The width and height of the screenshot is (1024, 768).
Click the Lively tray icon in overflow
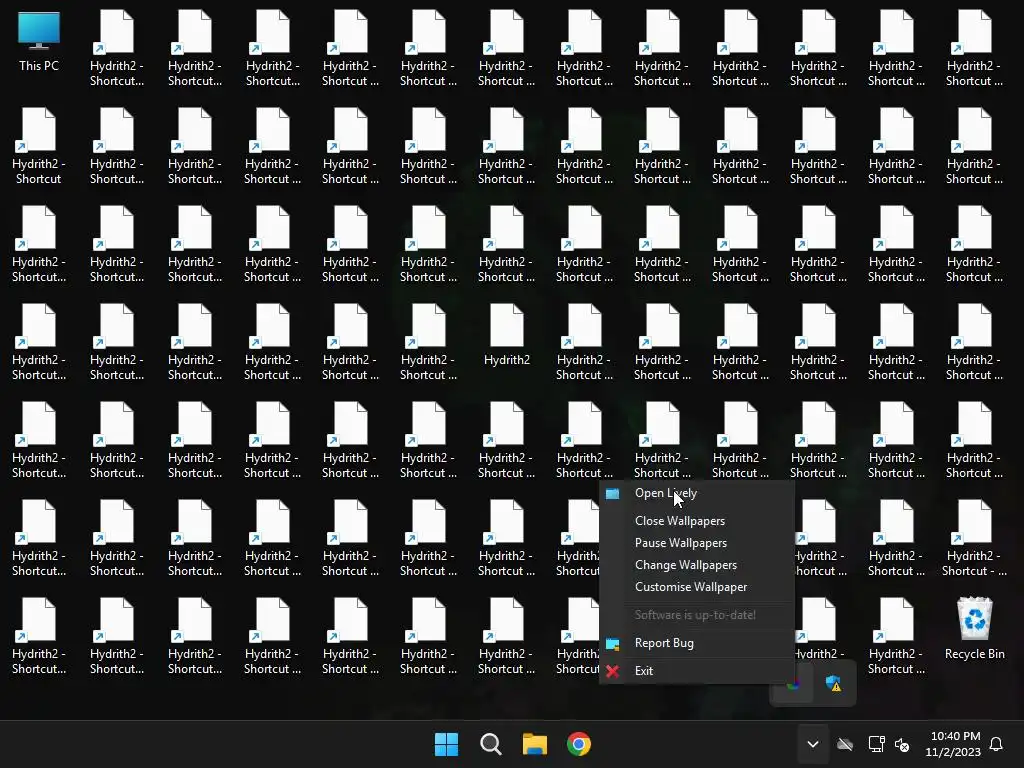pos(793,684)
